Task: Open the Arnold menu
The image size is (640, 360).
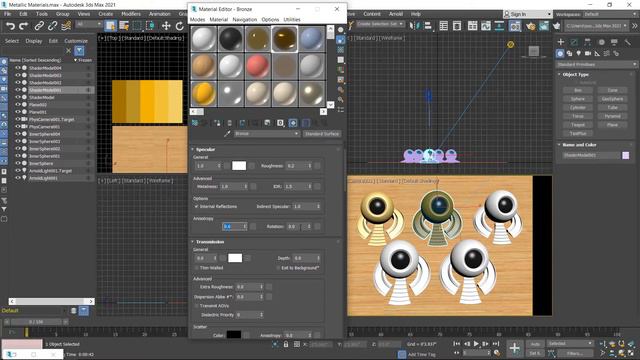Action: point(396,14)
